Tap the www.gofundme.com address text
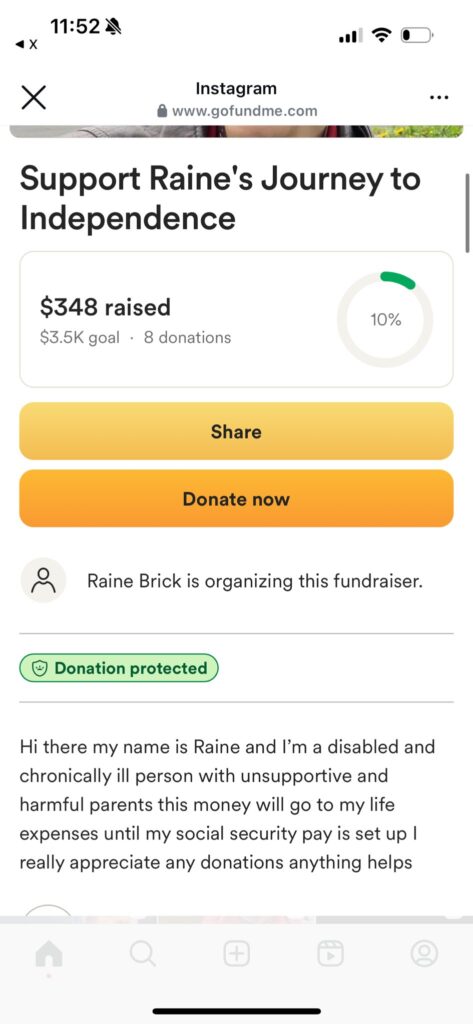Image resolution: width=473 pixels, height=1024 pixels. (x=244, y=111)
